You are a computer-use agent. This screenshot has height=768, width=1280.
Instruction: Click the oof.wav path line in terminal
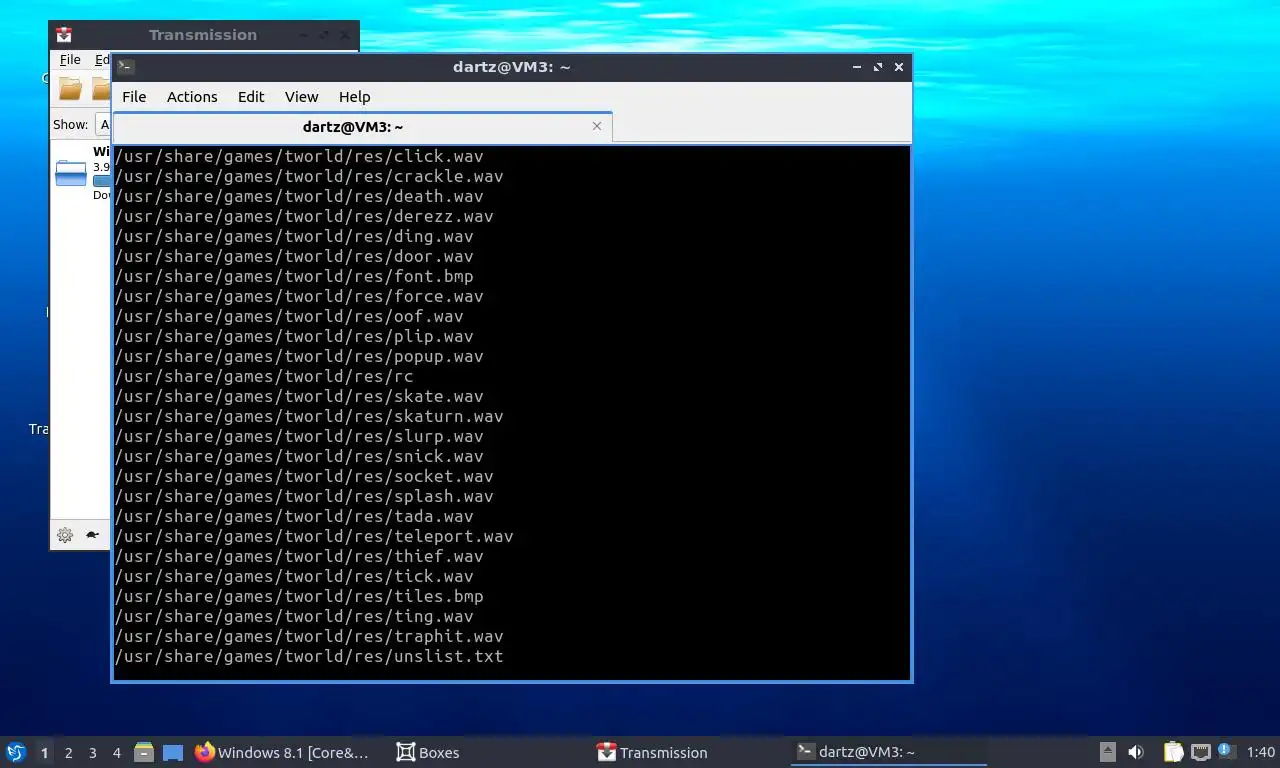pos(289,317)
